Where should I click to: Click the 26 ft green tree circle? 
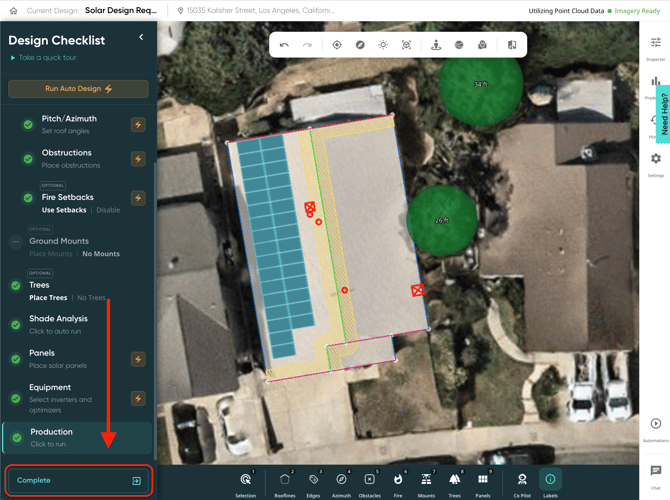441,219
